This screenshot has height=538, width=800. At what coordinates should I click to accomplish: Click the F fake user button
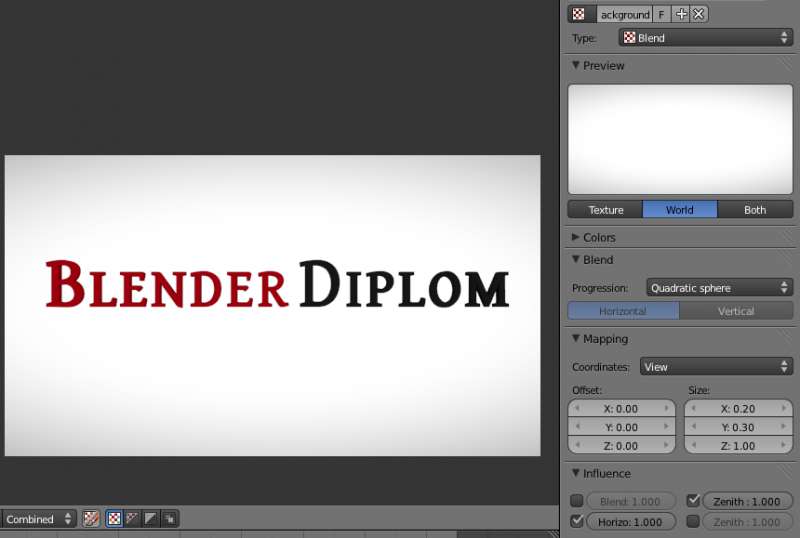tap(661, 14)
